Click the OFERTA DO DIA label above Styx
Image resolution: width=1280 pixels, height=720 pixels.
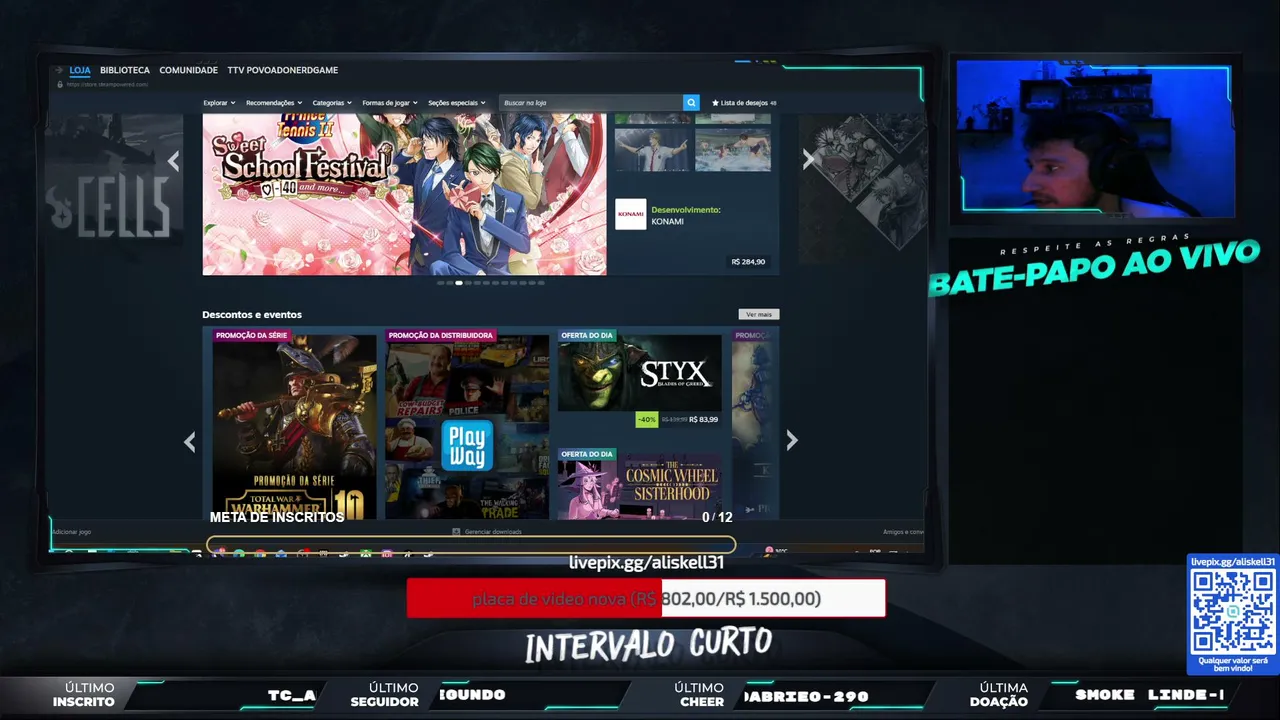click(x=587, y=335)
